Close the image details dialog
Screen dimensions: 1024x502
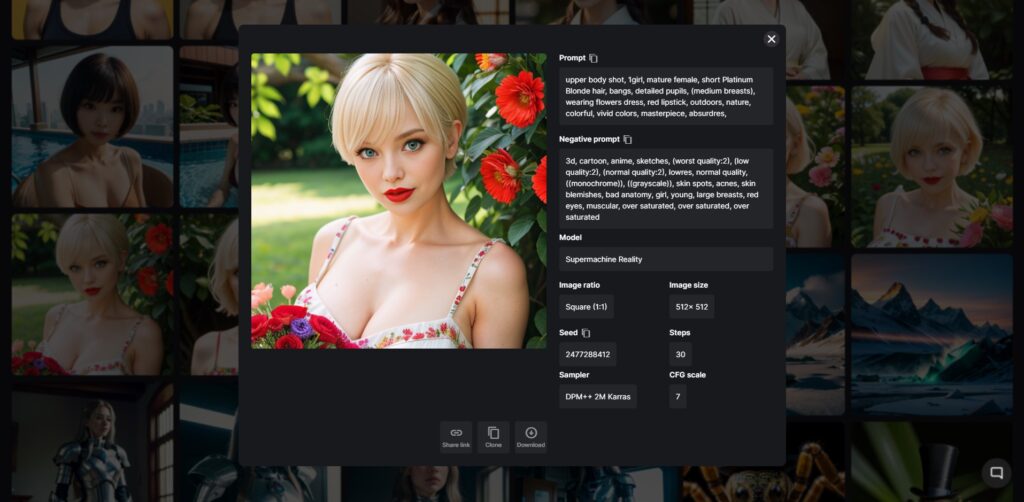(x=771, y=39)
